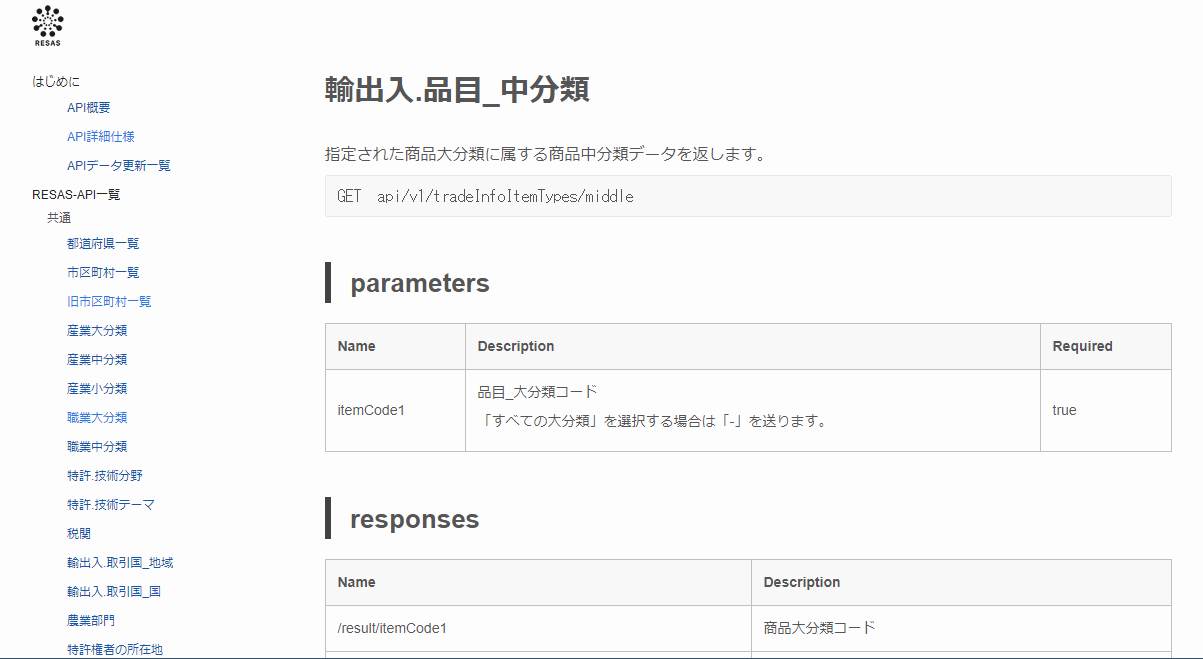Open the 産業中分類 documentation
The width and height of the screenshot is (1203, 659).
click(x=95, y=359)
